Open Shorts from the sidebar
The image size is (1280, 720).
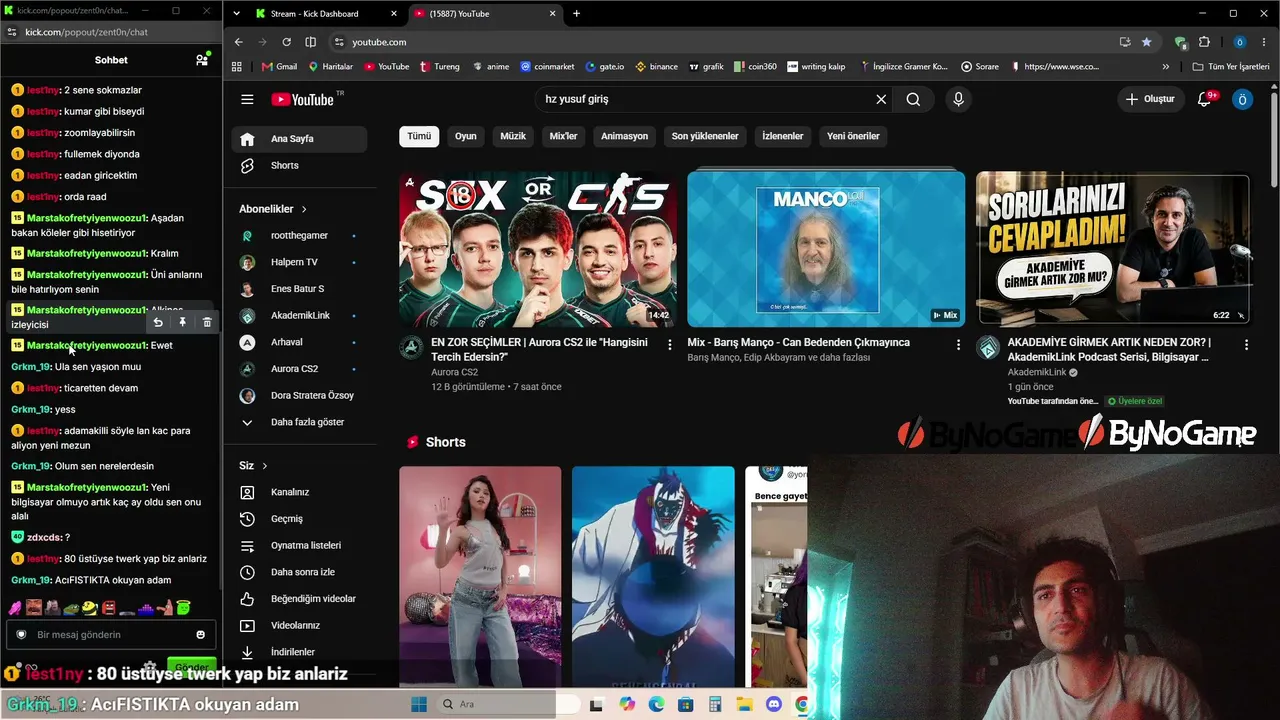pos(299,165)
